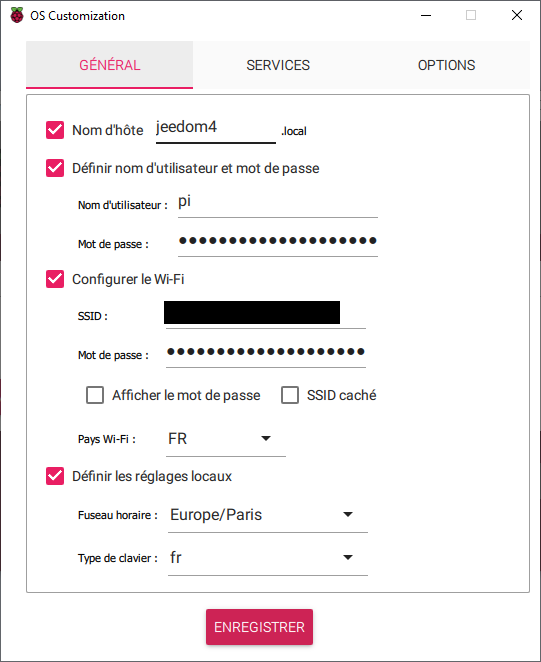Click the Raspberry Pi logo in title bar
The image size is (541, 662).
pyautogui.click(x=17, y=15)
